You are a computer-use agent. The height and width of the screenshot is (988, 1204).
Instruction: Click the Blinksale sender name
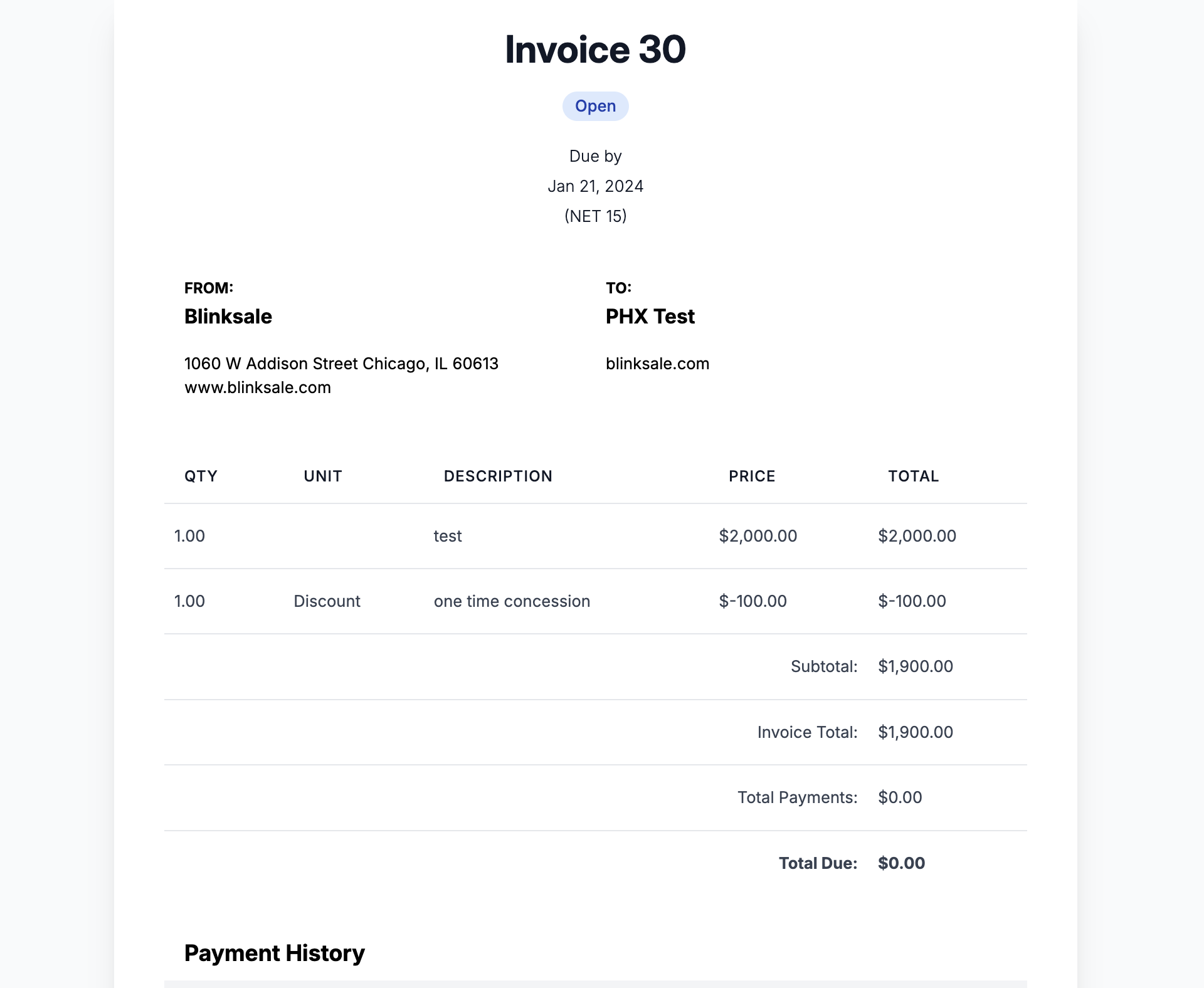click(x=228, y=317)
